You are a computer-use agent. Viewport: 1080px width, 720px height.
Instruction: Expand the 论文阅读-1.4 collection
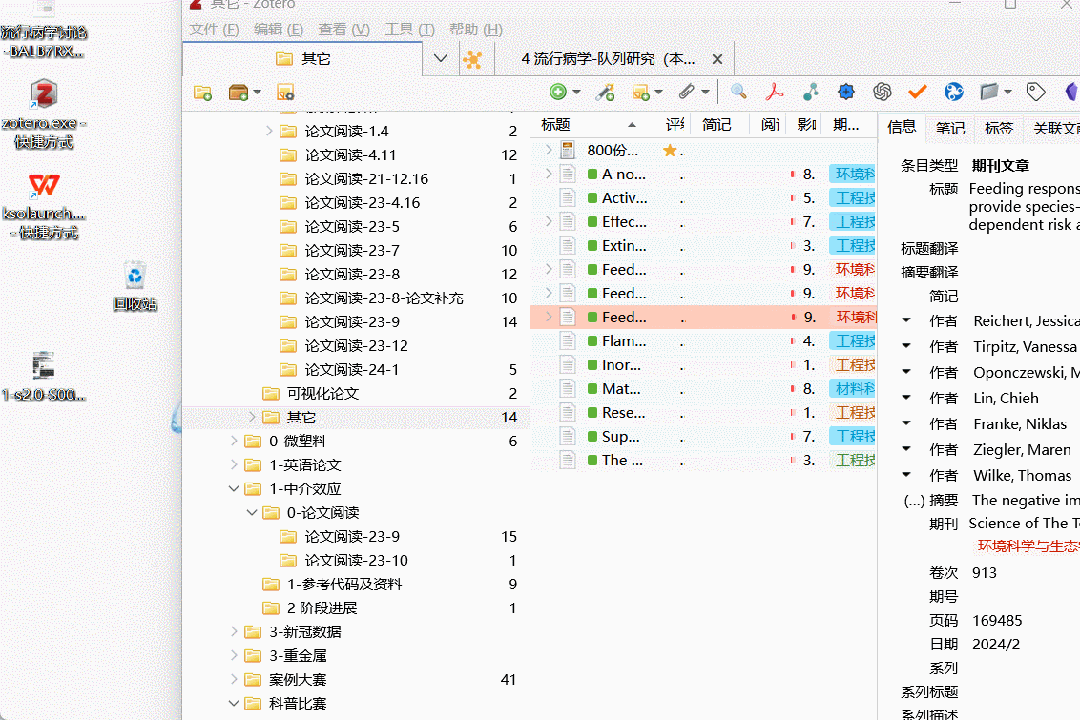[269, 131]
